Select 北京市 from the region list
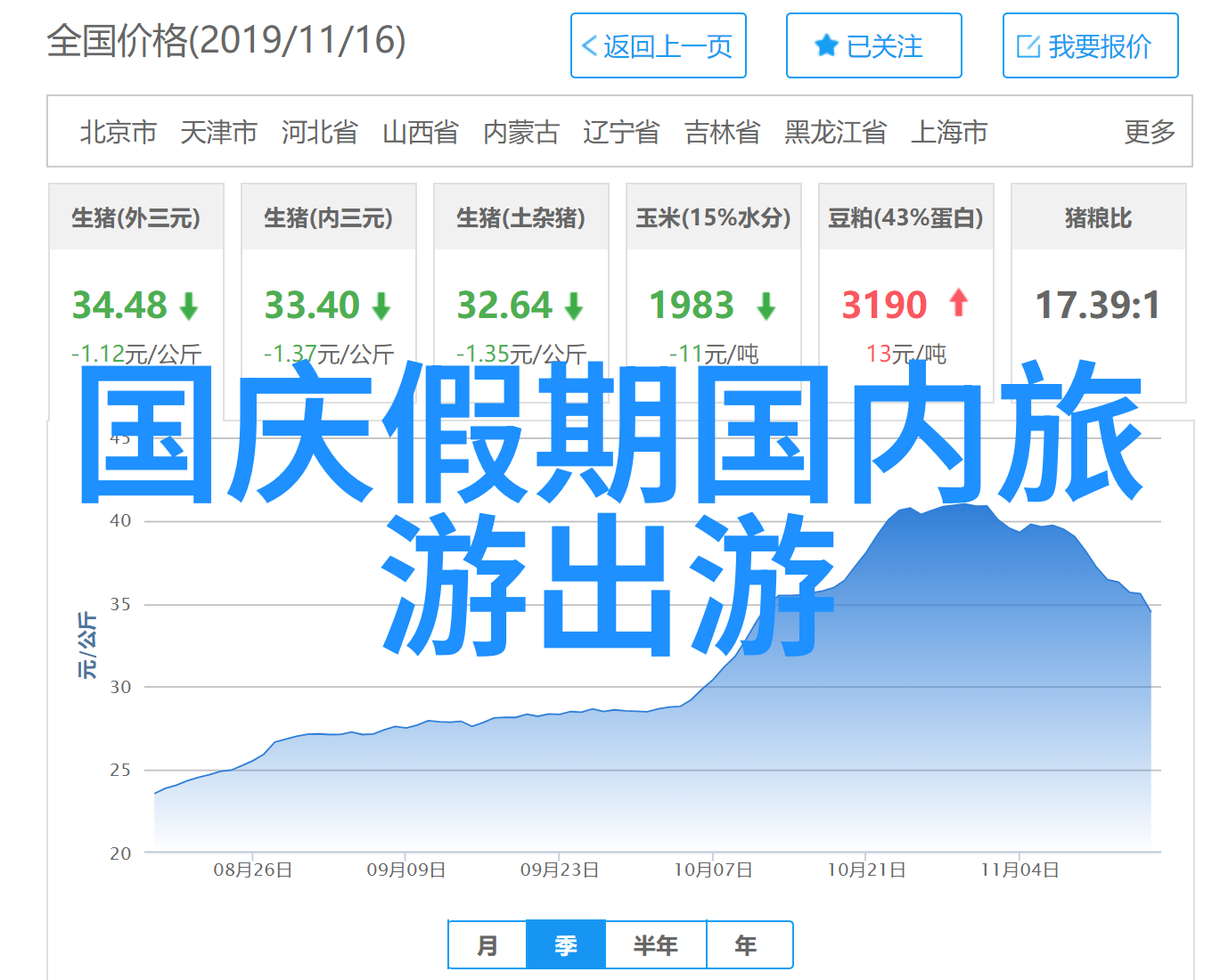Viewport: 1212px width, 980px height. coord(118,132)
